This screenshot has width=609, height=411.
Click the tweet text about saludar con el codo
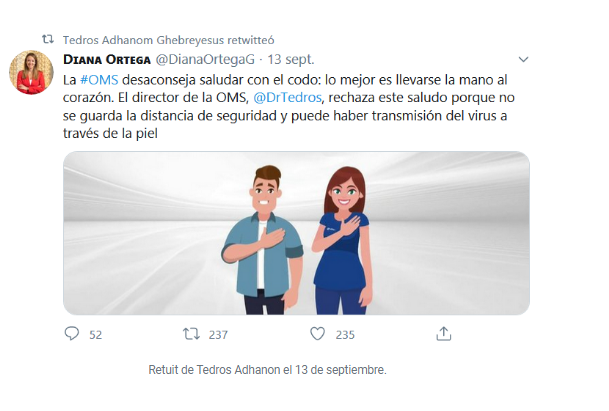coord(289,106)
